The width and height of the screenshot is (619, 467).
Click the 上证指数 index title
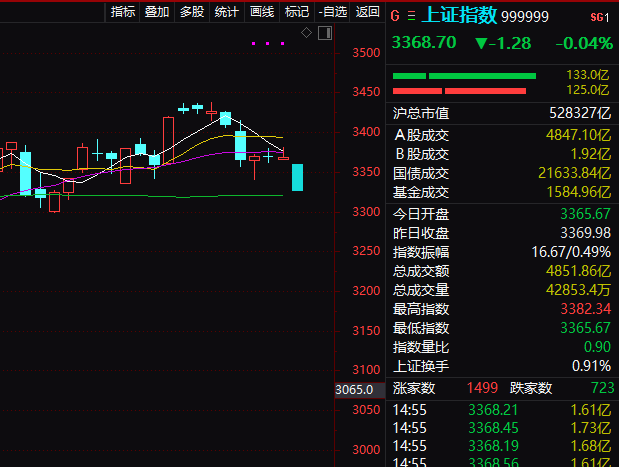(x=459, y=15)
